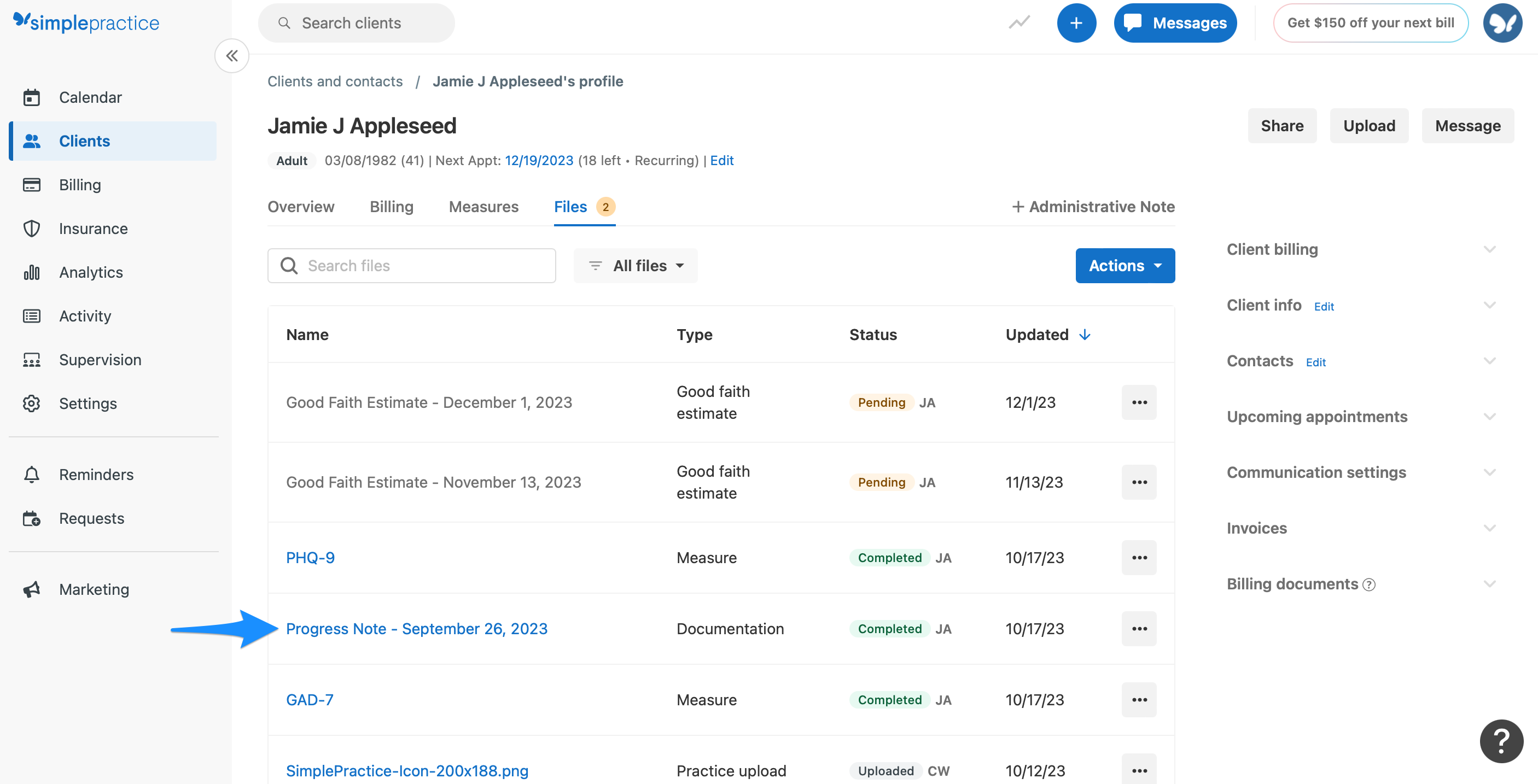
Task: Open Analytics via the bar chart icon
Action: 32,272
